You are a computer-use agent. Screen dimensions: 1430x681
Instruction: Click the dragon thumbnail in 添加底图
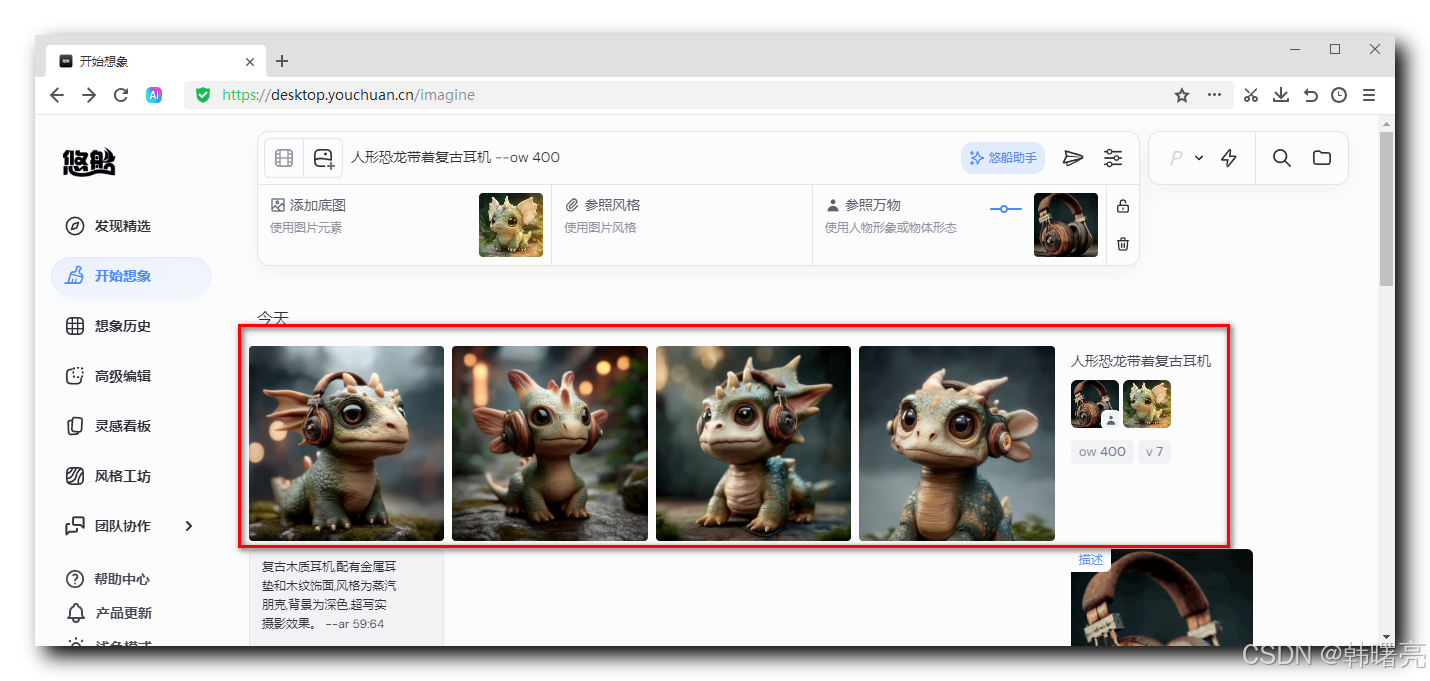click(511, 225)
